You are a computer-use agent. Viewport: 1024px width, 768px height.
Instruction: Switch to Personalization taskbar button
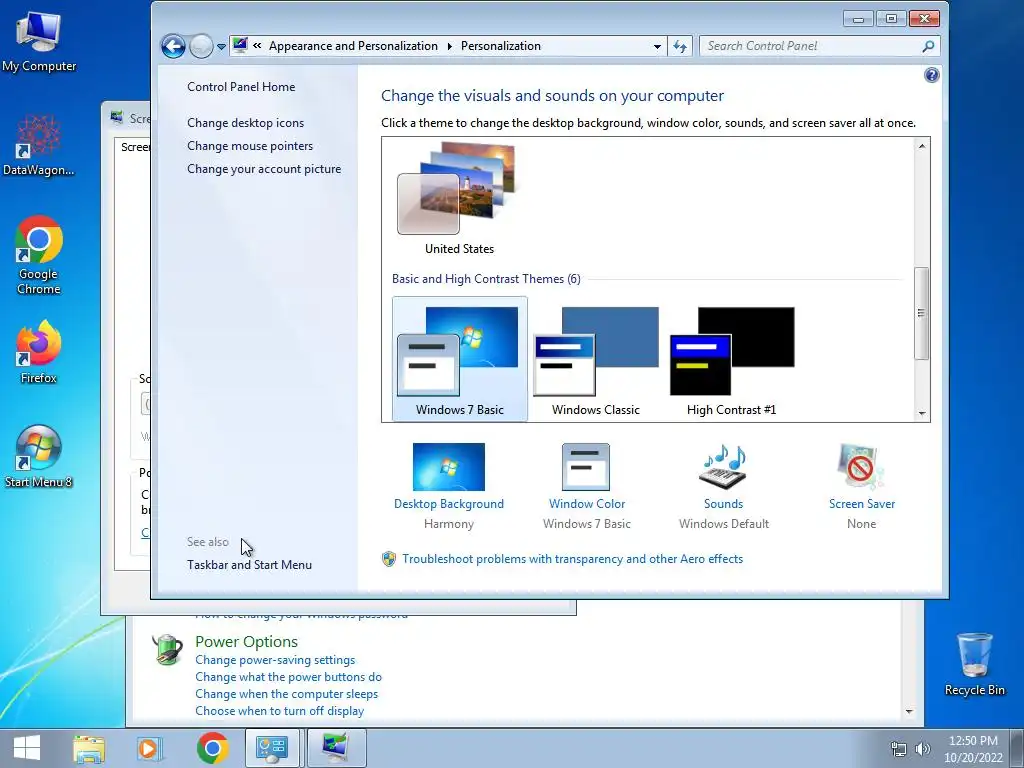[x=335, y=748]
